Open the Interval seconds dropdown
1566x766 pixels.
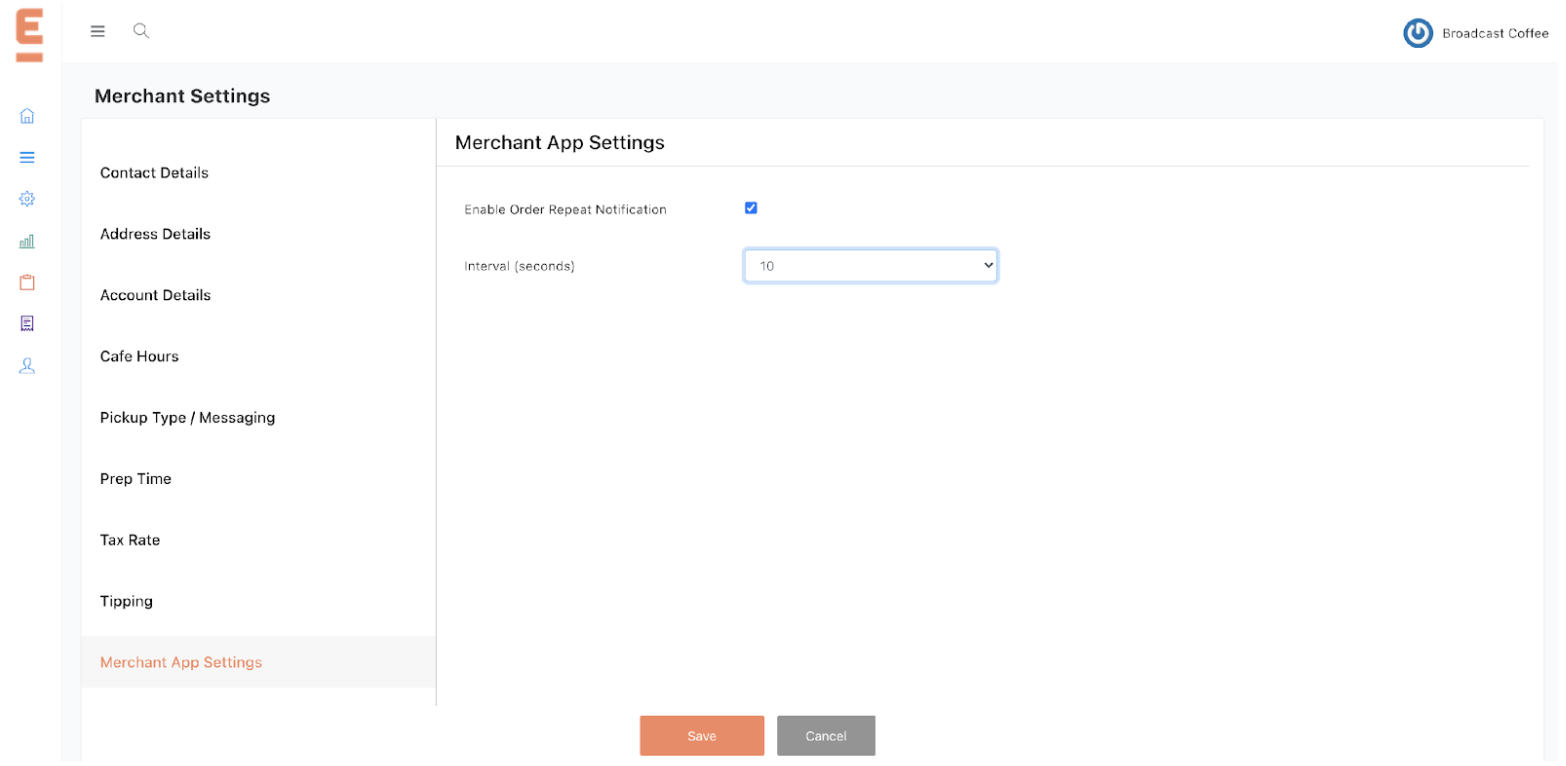pos(870,265)
